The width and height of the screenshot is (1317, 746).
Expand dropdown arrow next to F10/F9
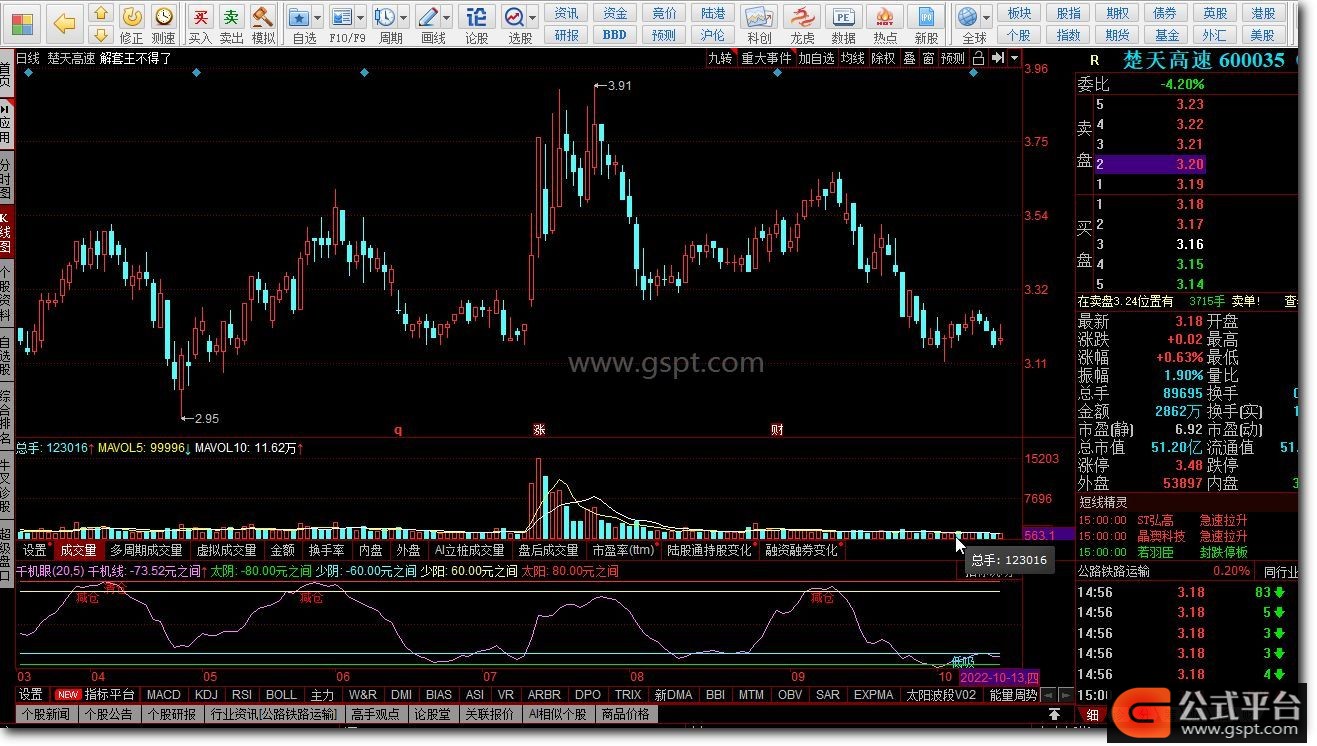tap(359, 17)
